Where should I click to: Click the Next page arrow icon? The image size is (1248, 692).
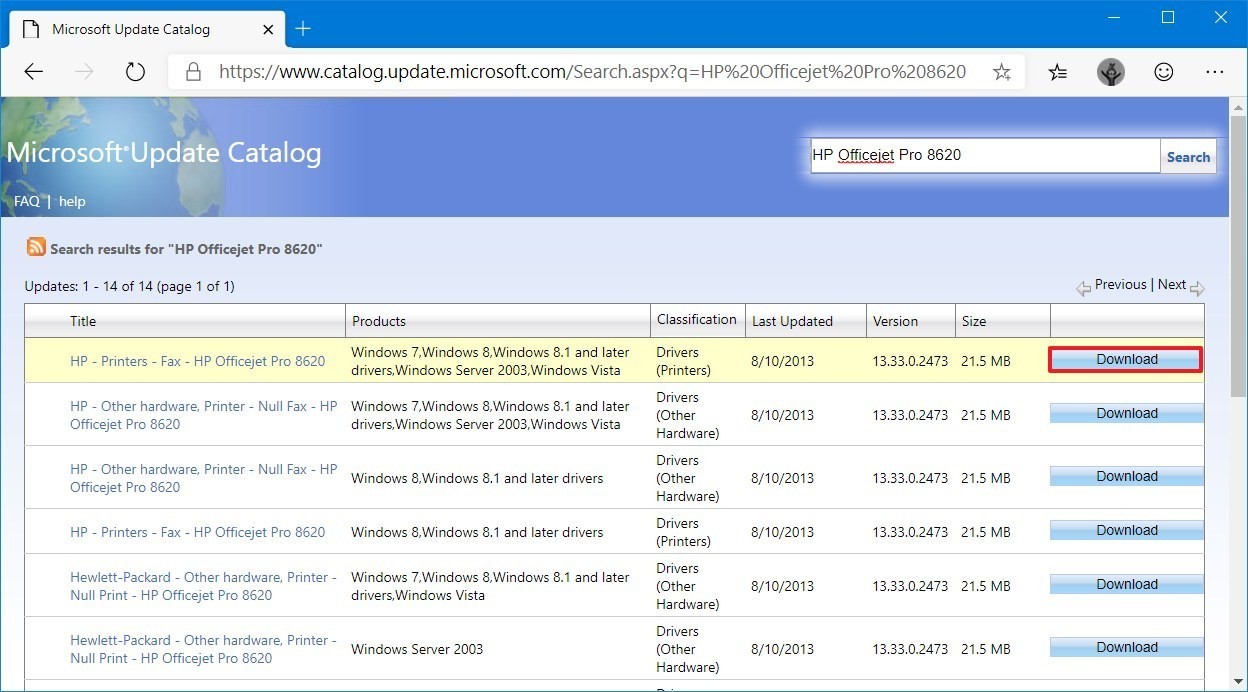[x=1197, y=288]
